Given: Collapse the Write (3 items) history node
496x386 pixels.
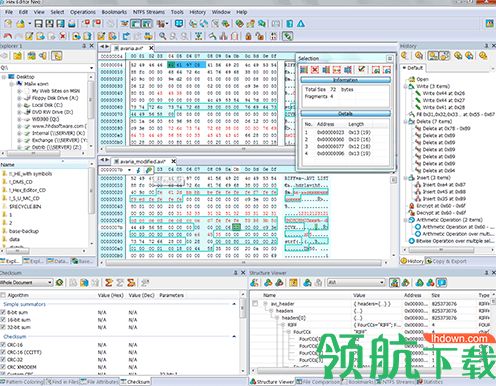Looking at the screenshot, I should point(406,86).
